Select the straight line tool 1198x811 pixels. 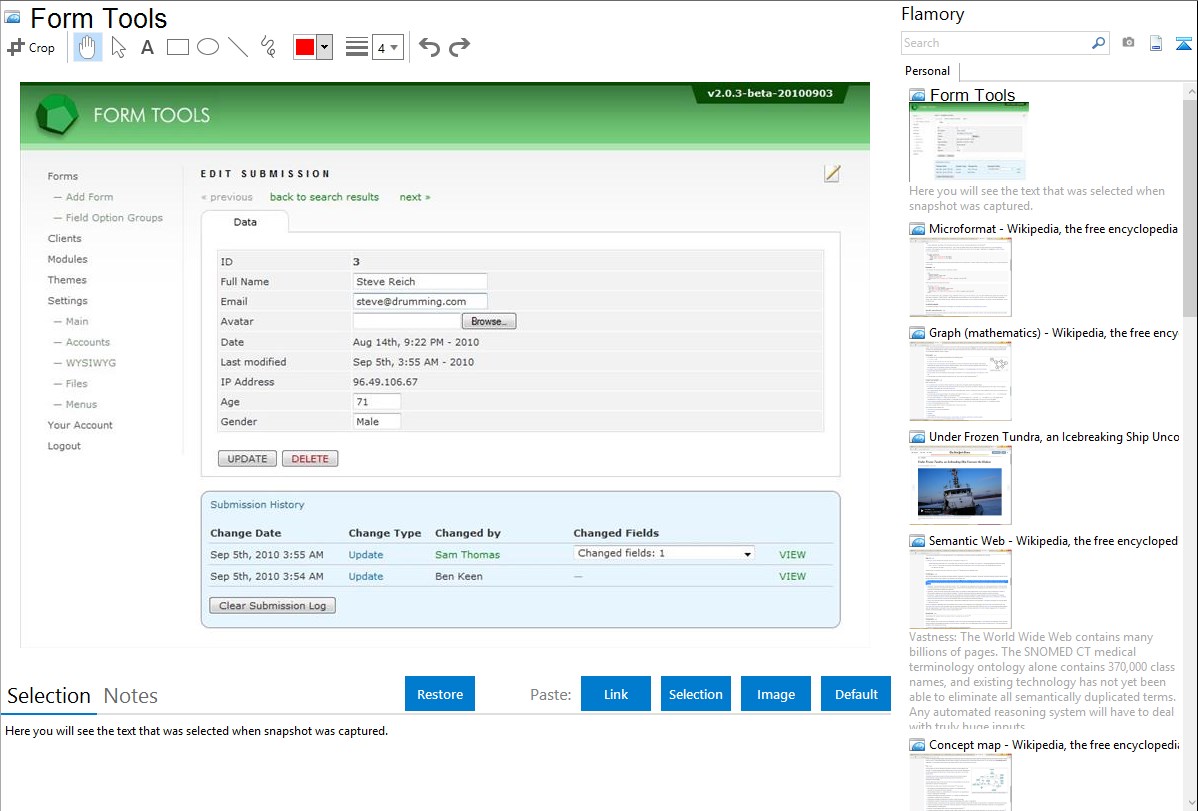tap(238, 47)
